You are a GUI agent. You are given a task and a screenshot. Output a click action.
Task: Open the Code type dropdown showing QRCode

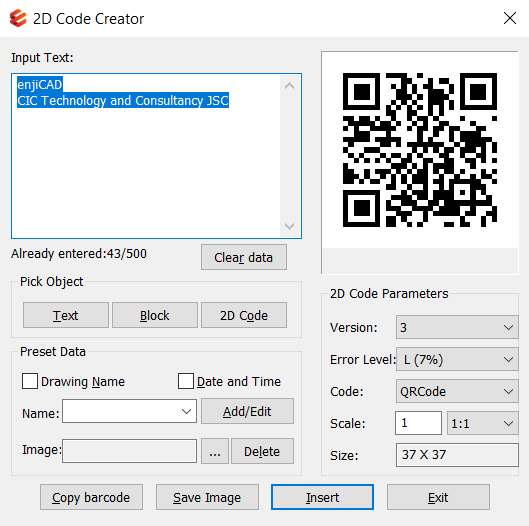click(x=457, y=391)
